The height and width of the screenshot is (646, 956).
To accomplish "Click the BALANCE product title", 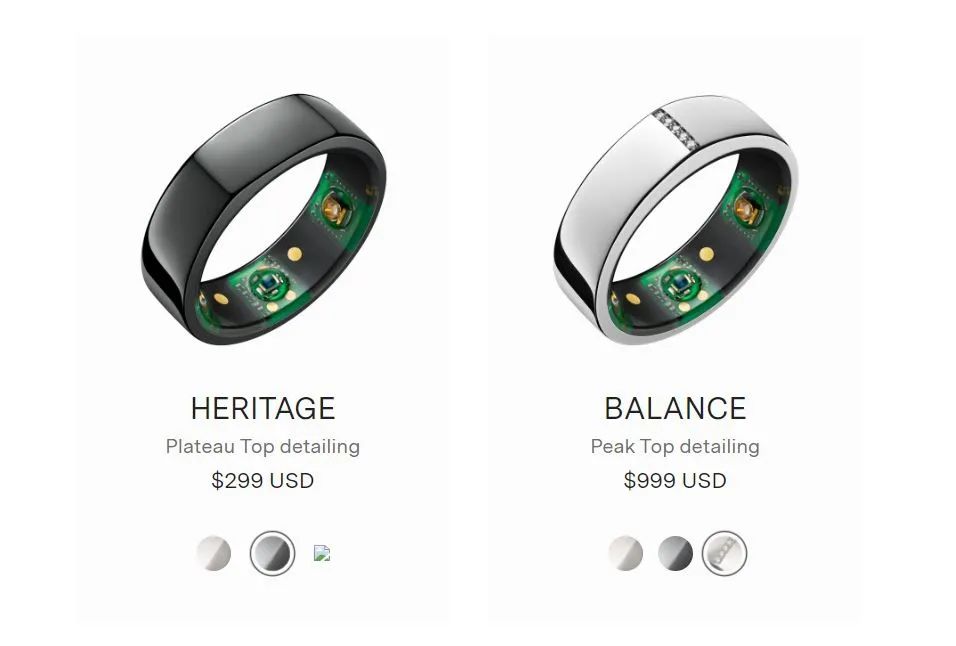I will 675,408.
